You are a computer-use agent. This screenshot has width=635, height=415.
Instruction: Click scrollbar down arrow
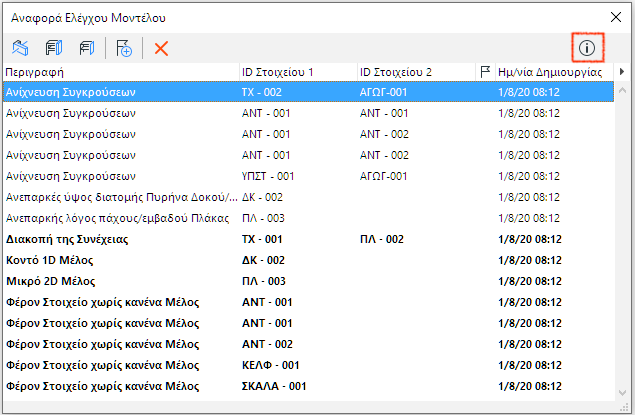622,392
